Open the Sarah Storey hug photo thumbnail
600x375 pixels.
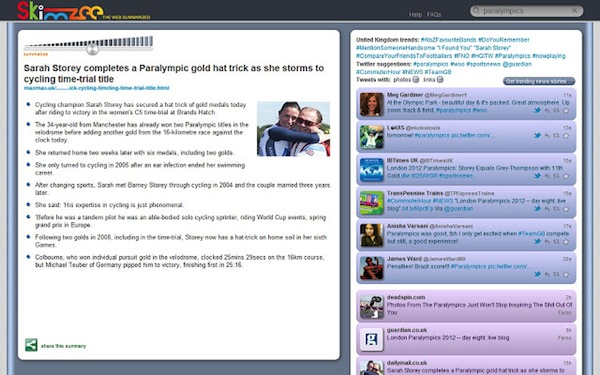(293, 129)
